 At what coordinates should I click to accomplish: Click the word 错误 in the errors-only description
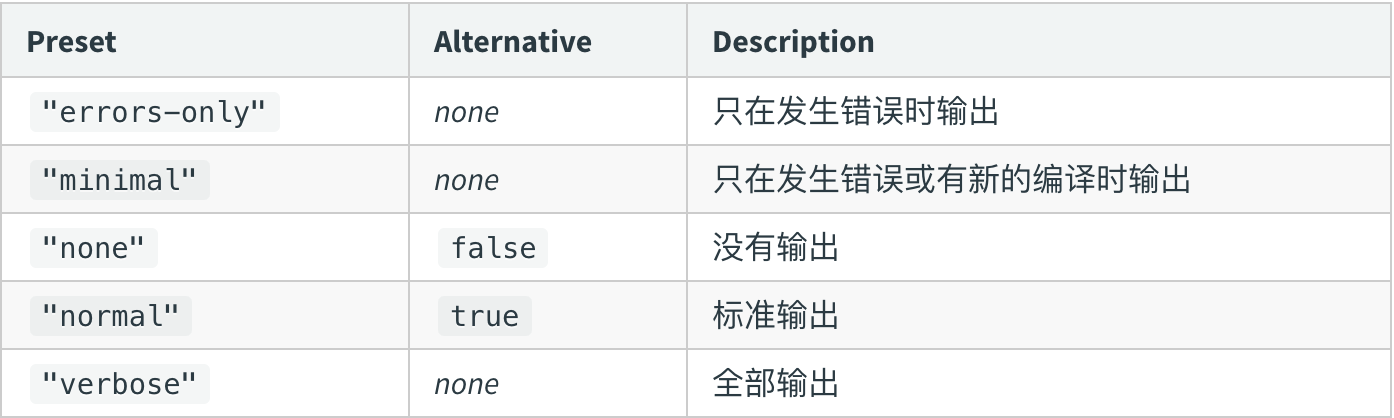[x=872, y=112]
